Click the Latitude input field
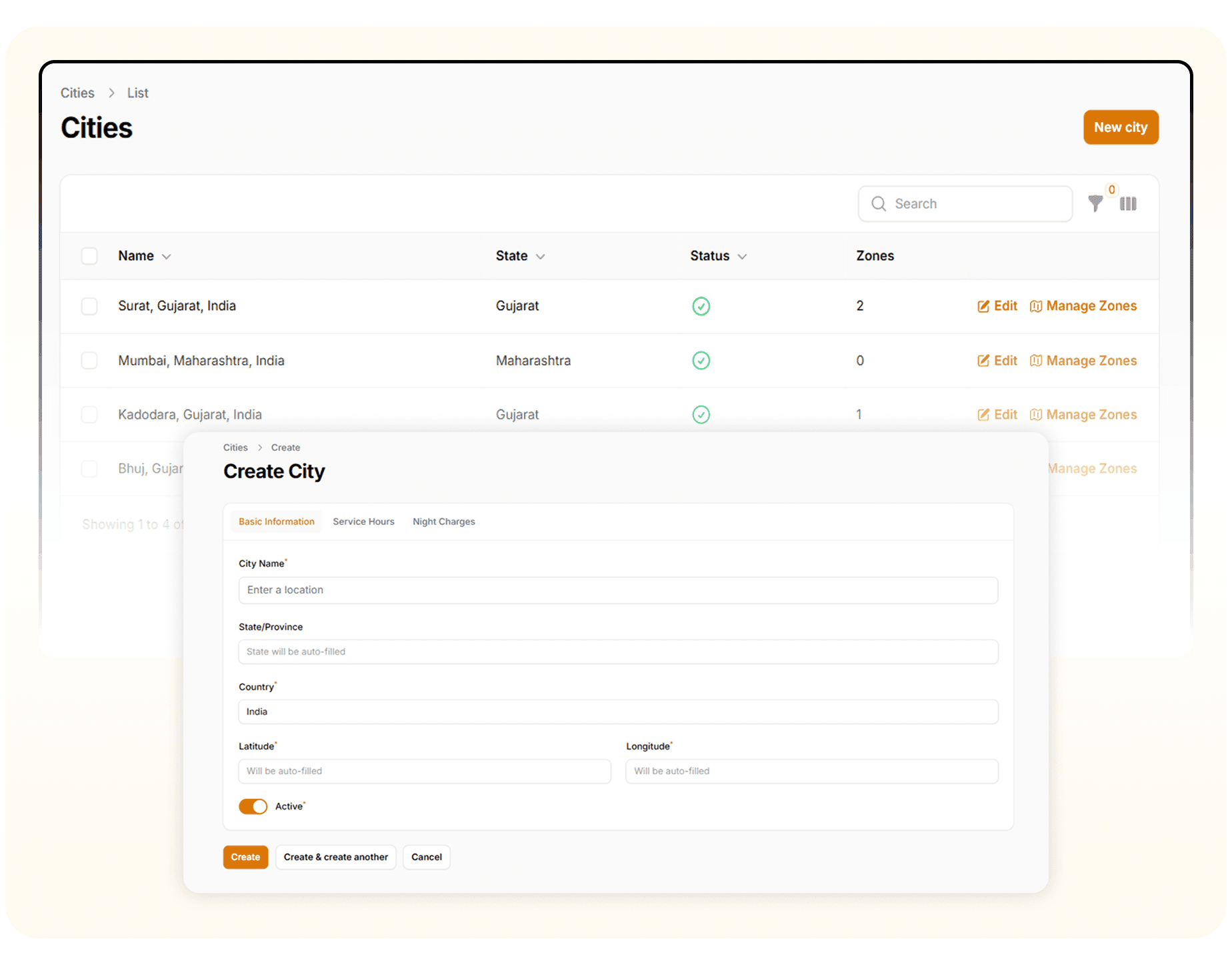Viewport: 1232px width, 965px height. 425,771
